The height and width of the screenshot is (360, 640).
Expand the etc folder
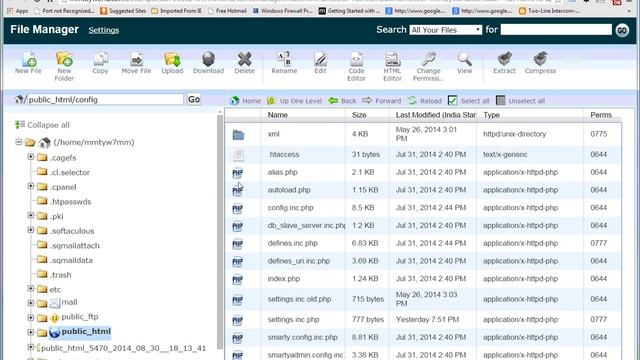[x=31, y=289]
